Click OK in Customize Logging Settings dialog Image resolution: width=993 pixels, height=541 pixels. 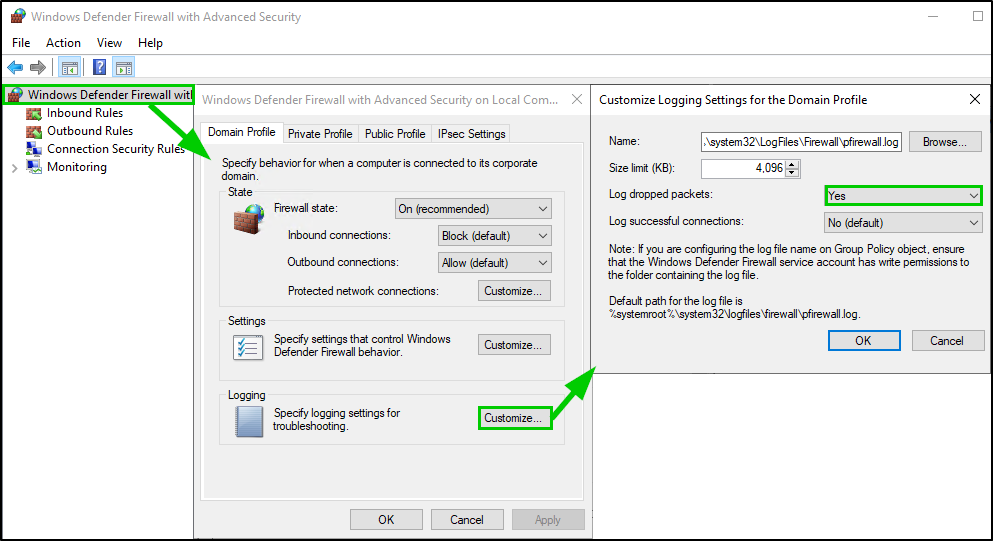tap(864, 340)
